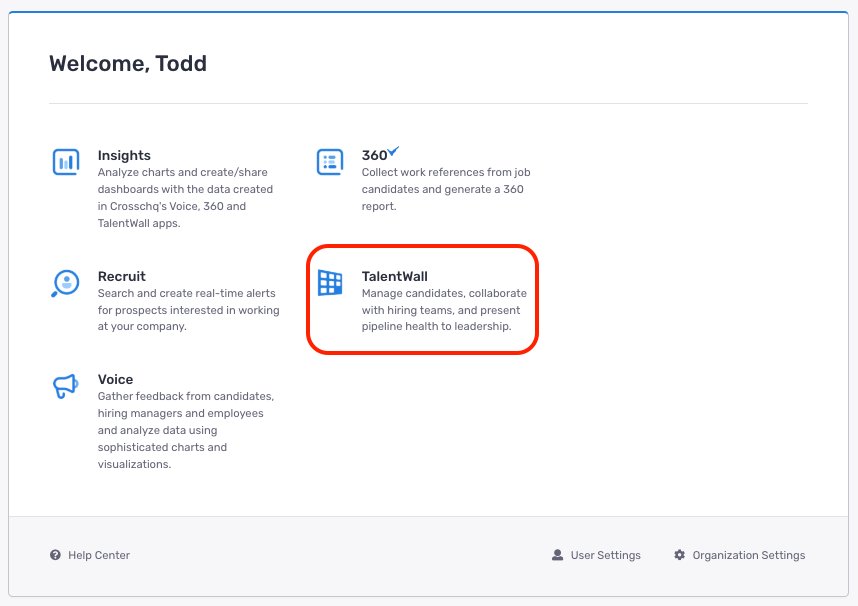Screen dimensions: 858x606
Task: Click the Voice megaphone icon
Action: (x=65, y=385)
